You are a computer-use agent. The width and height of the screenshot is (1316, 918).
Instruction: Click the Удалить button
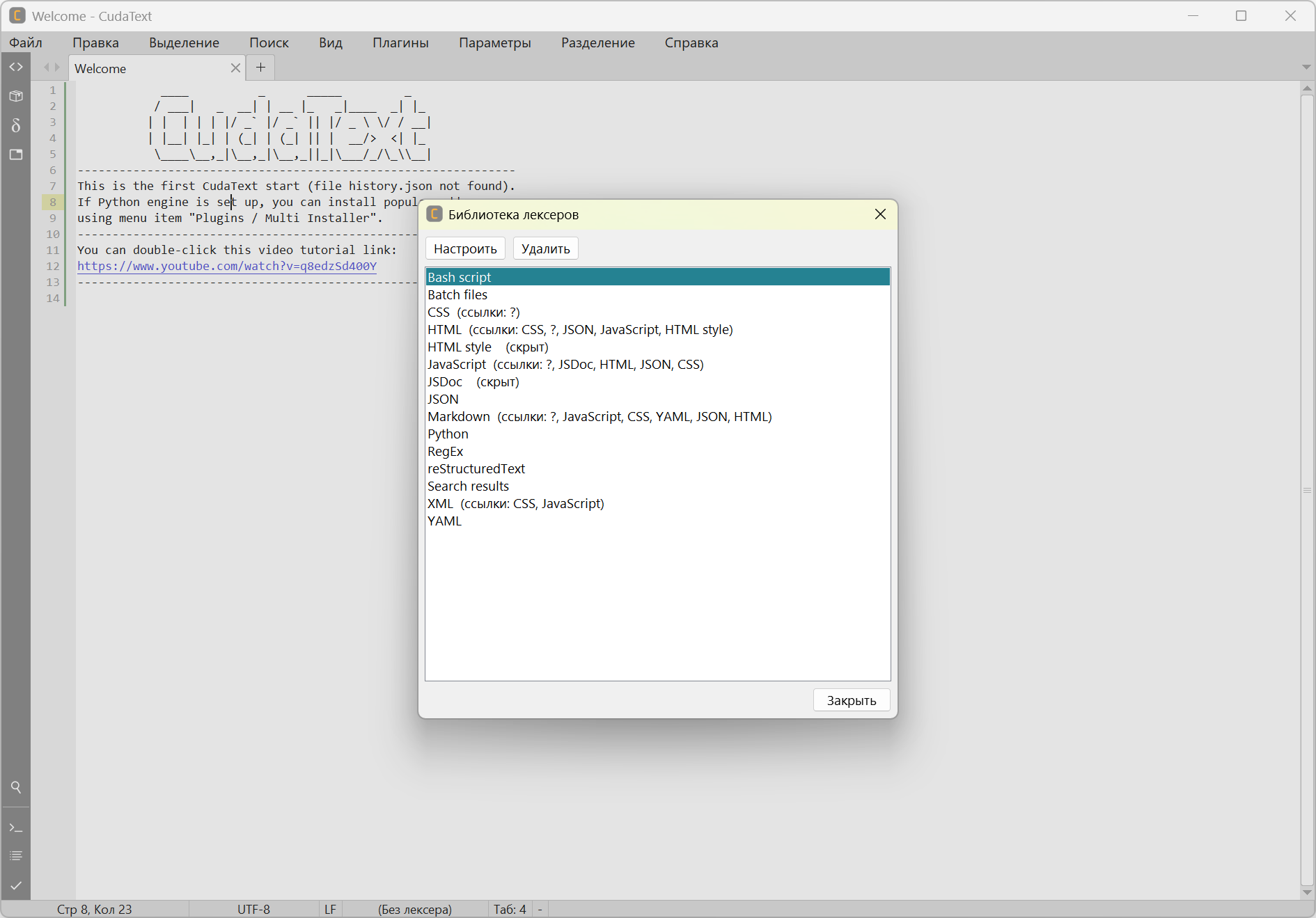545,248
